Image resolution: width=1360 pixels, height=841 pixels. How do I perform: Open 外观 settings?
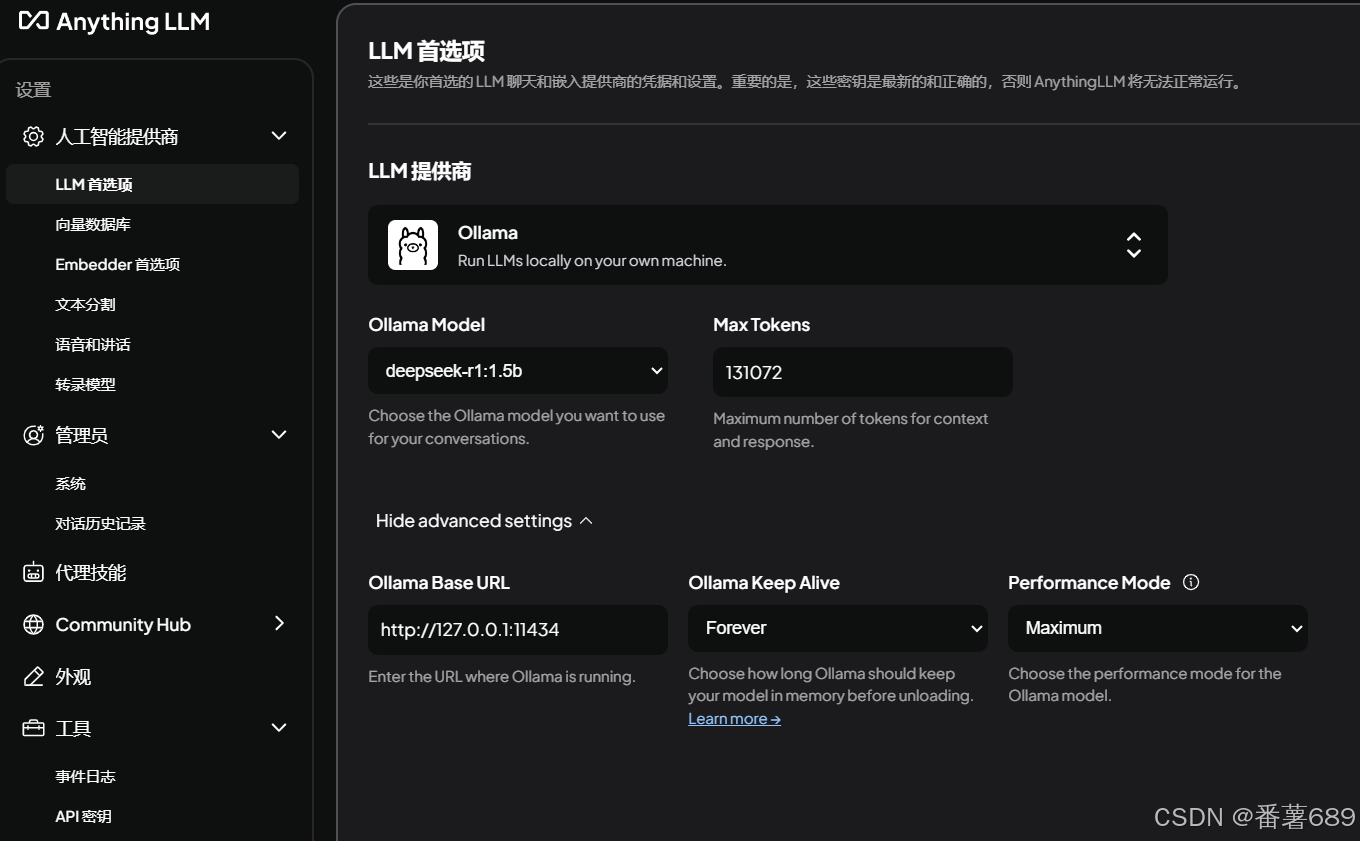pyautogui.click(x=73, y=676)
